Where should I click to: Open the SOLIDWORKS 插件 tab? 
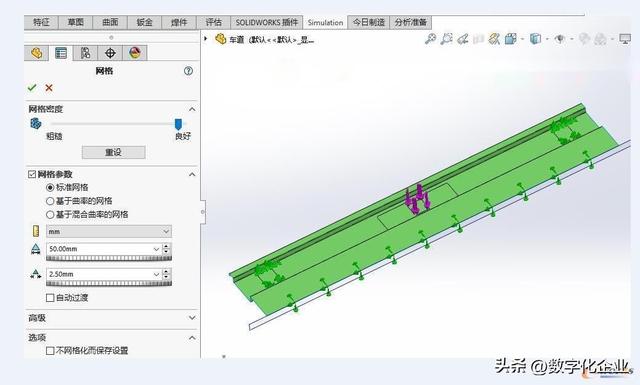coord(267,22)
